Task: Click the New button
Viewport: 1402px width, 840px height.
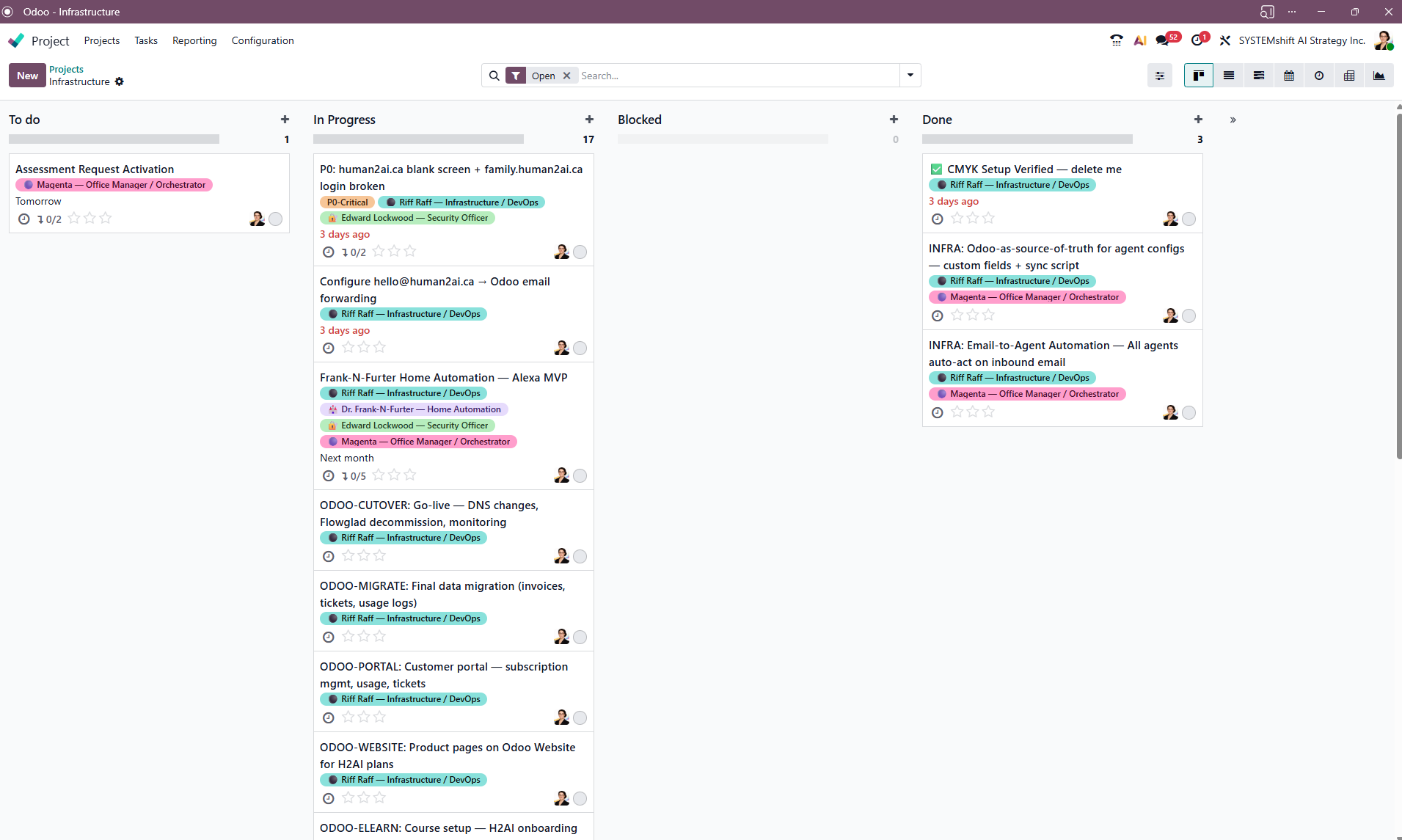Action: tap(27, 76)
